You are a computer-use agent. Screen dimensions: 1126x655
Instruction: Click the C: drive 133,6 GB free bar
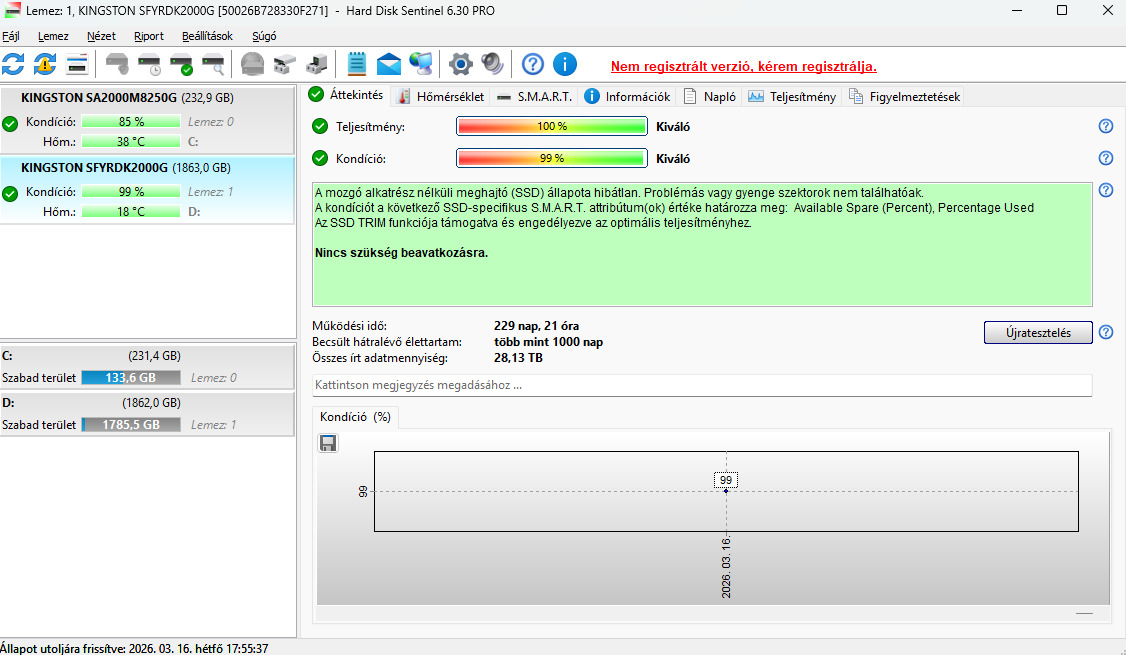(131, 378)
